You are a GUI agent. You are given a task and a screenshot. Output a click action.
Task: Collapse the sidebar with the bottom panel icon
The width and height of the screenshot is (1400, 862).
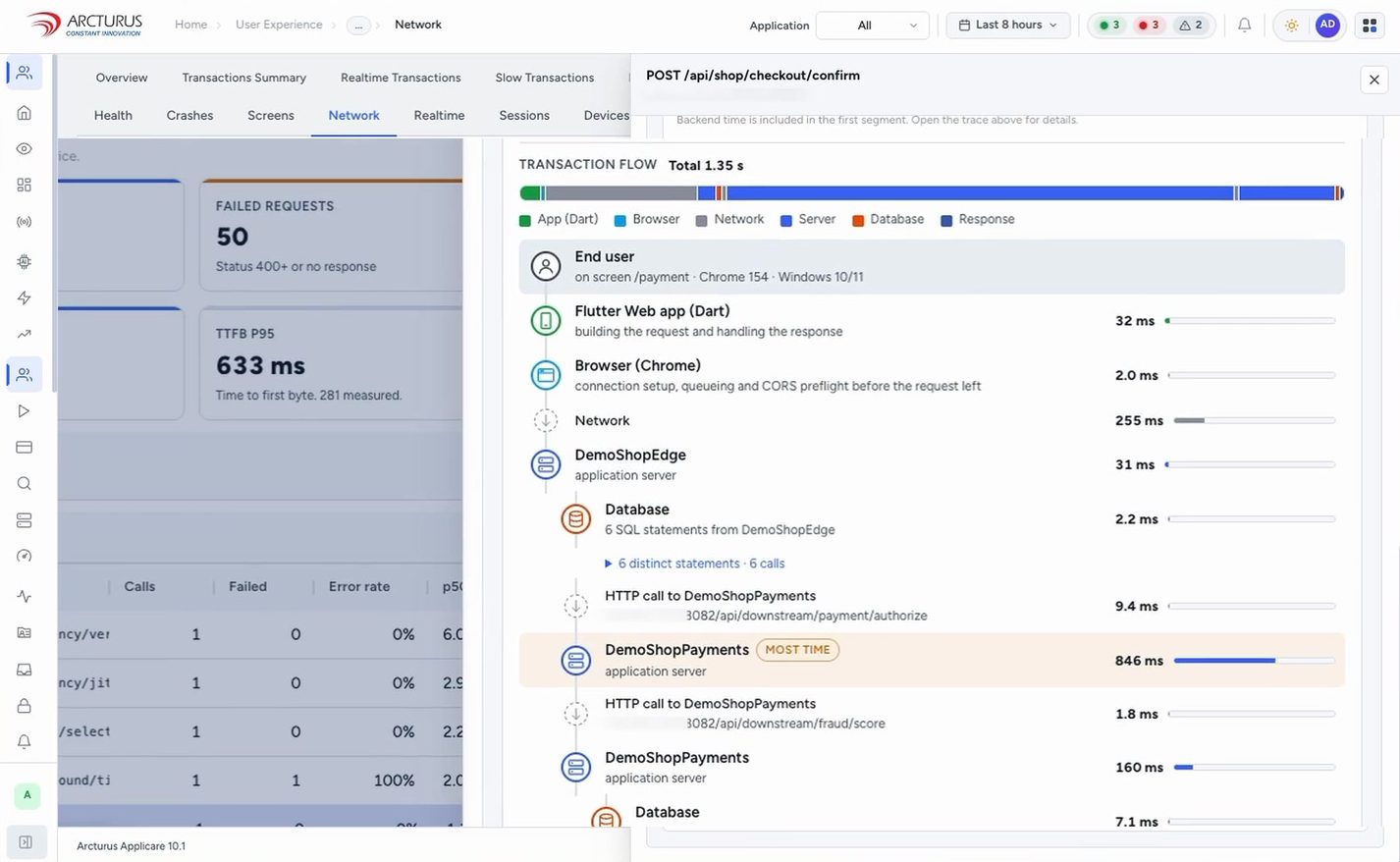(x=26, y=841)
